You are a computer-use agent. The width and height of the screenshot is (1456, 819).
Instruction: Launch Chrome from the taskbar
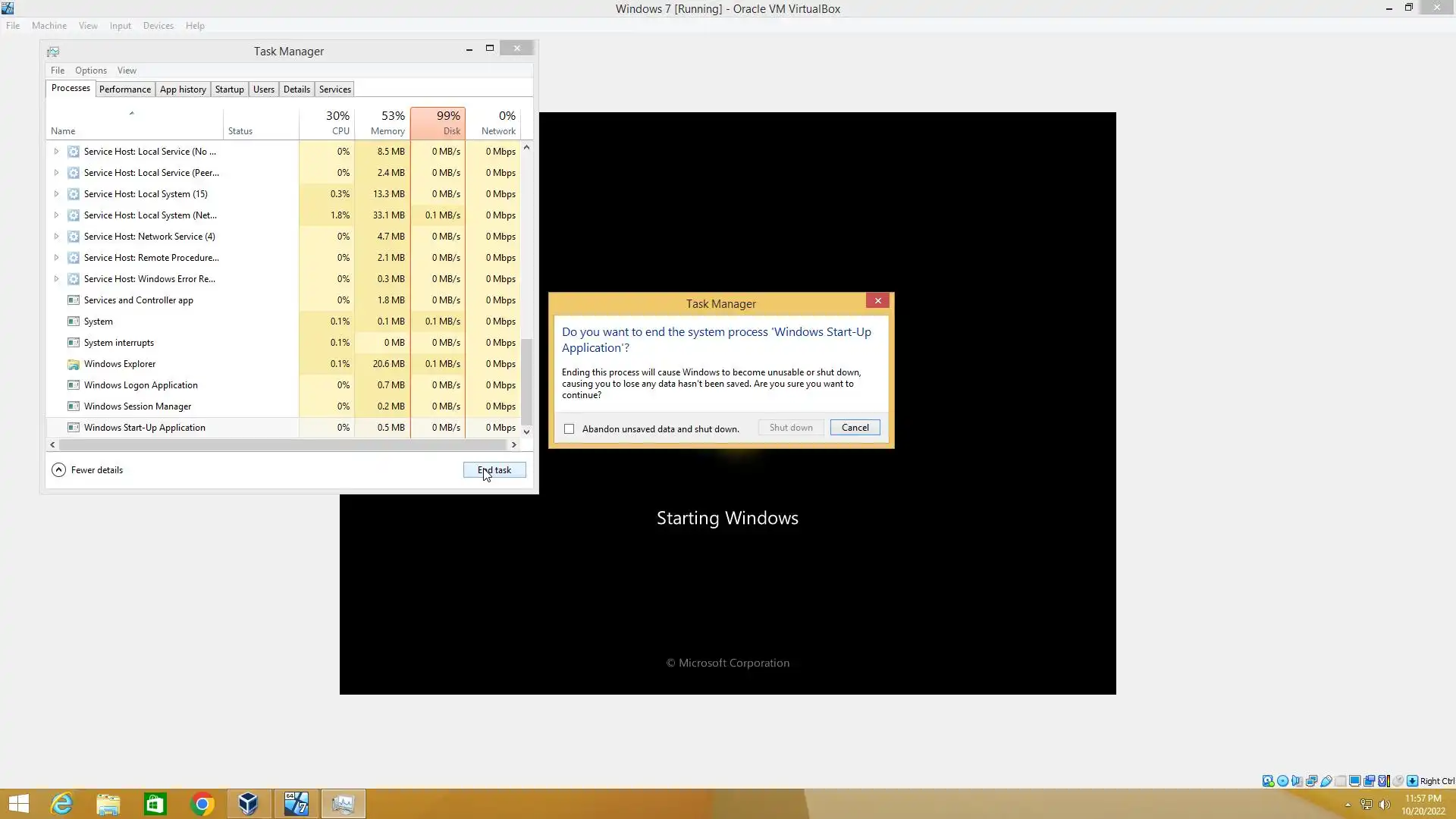(202, 804)
